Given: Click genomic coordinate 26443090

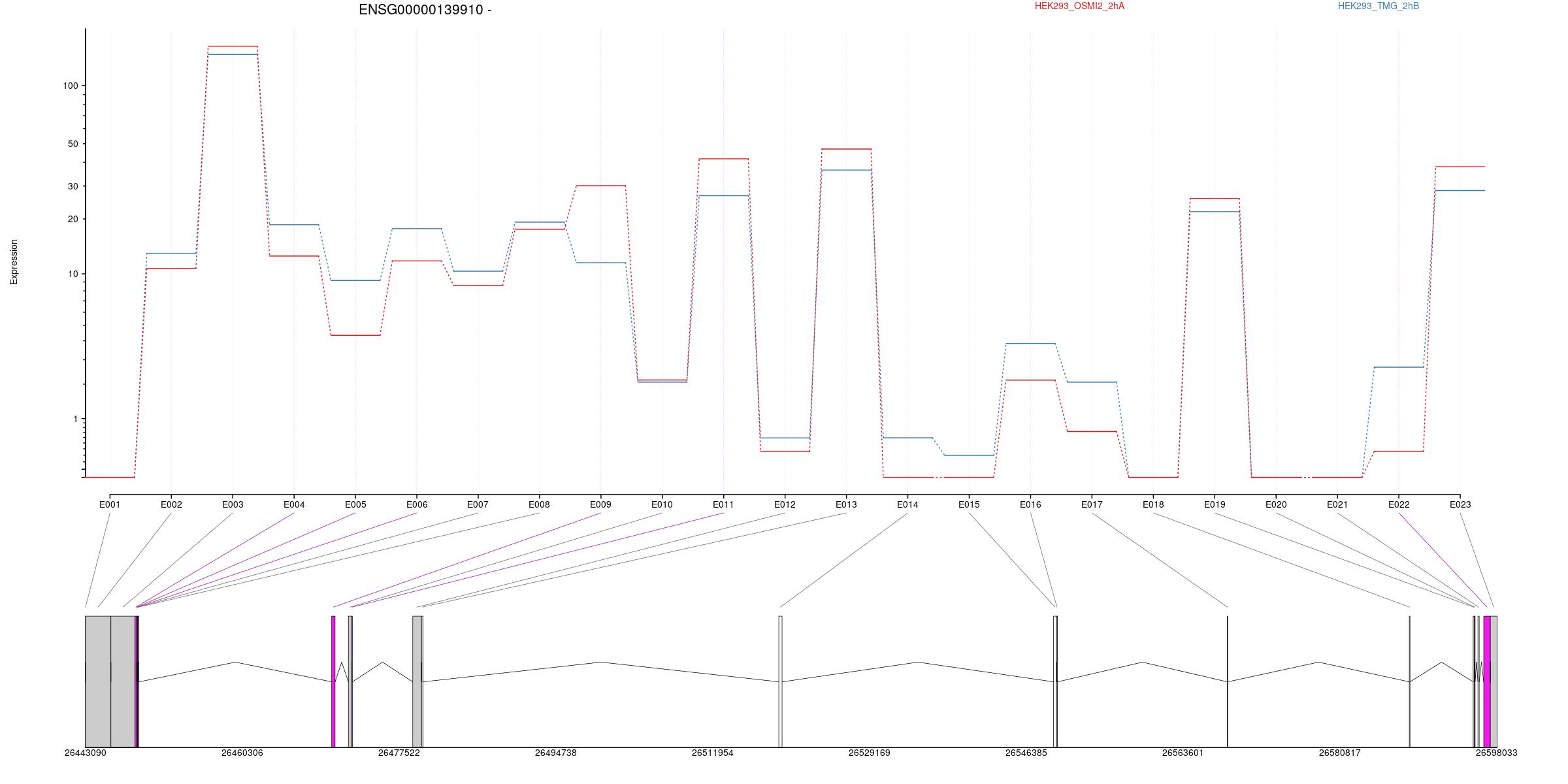Looking at the screenshot, I should point(85,753).
